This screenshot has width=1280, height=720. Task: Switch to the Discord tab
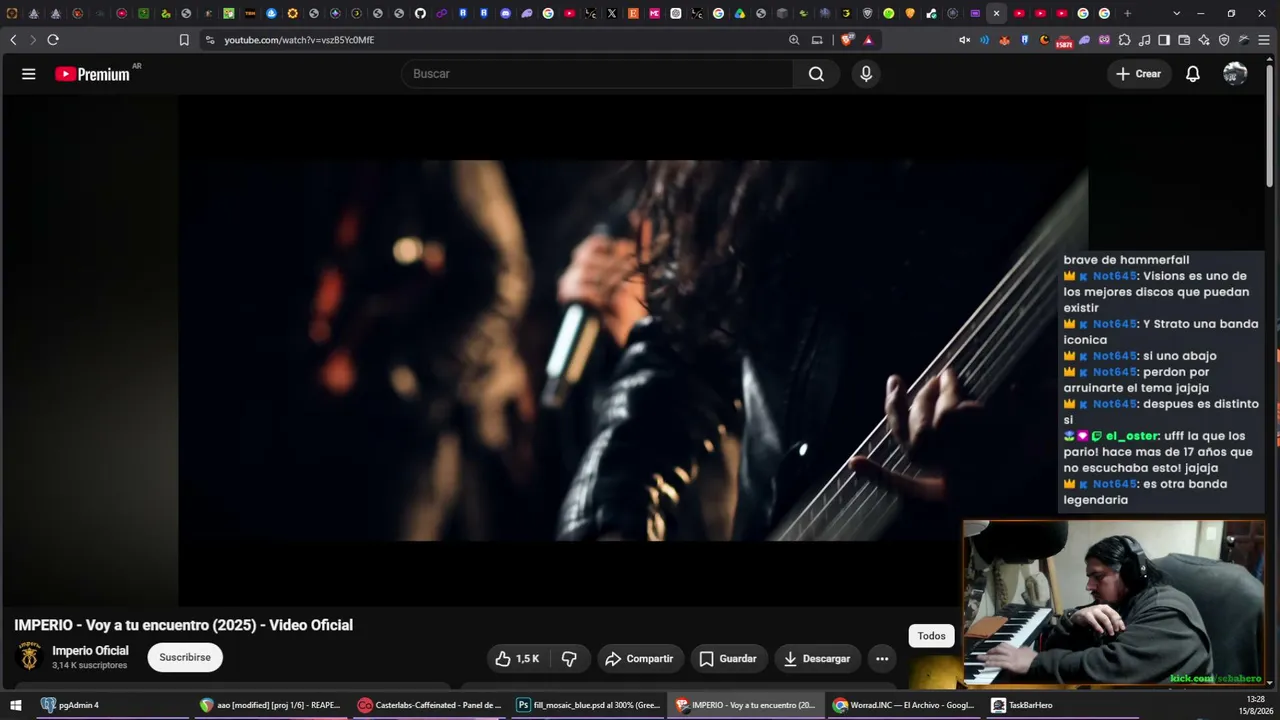(505, 13)
